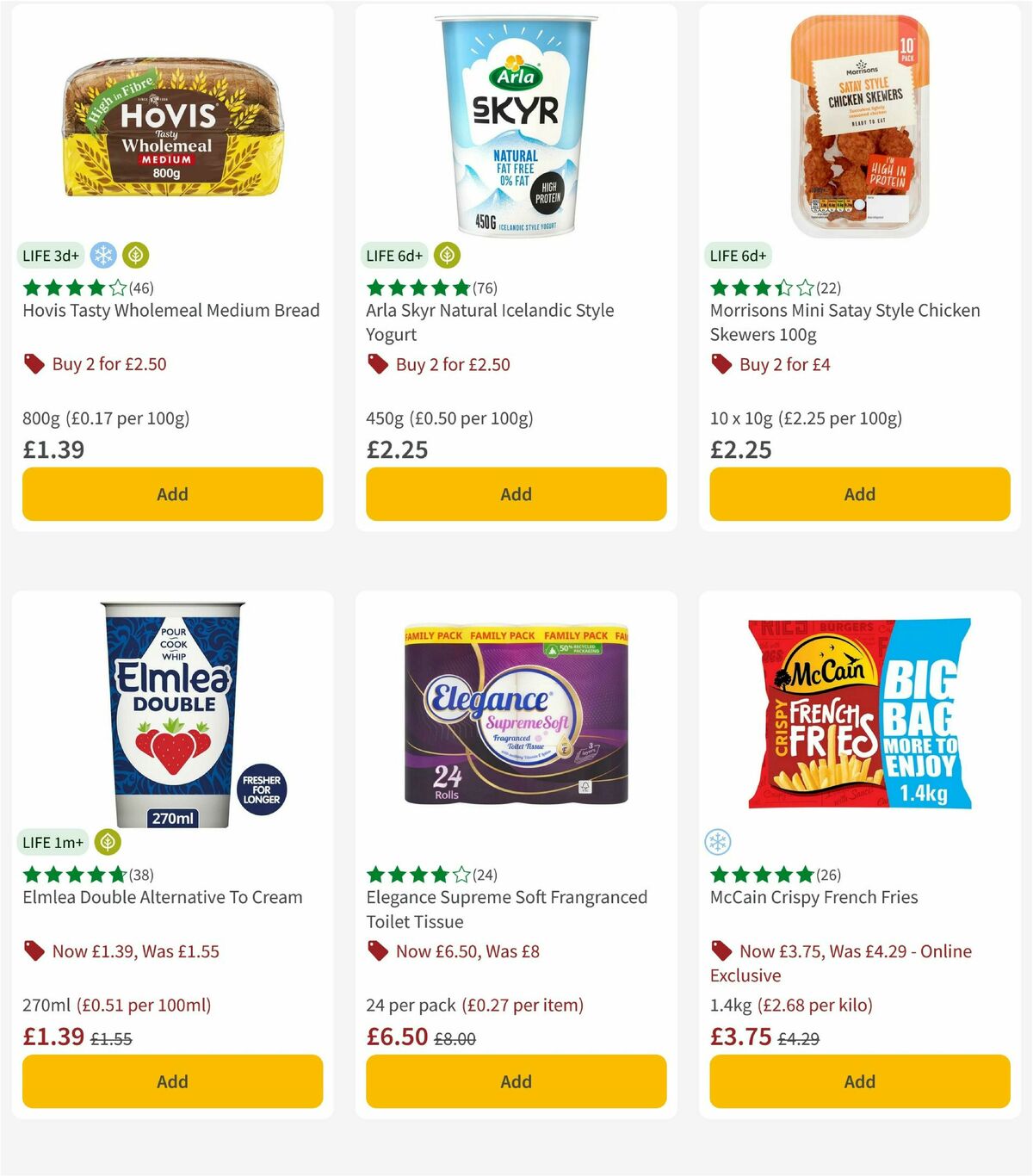Select the leaf icon on Arla Skyr card
1033x1176 pixels.
click(x=447, y=255)
